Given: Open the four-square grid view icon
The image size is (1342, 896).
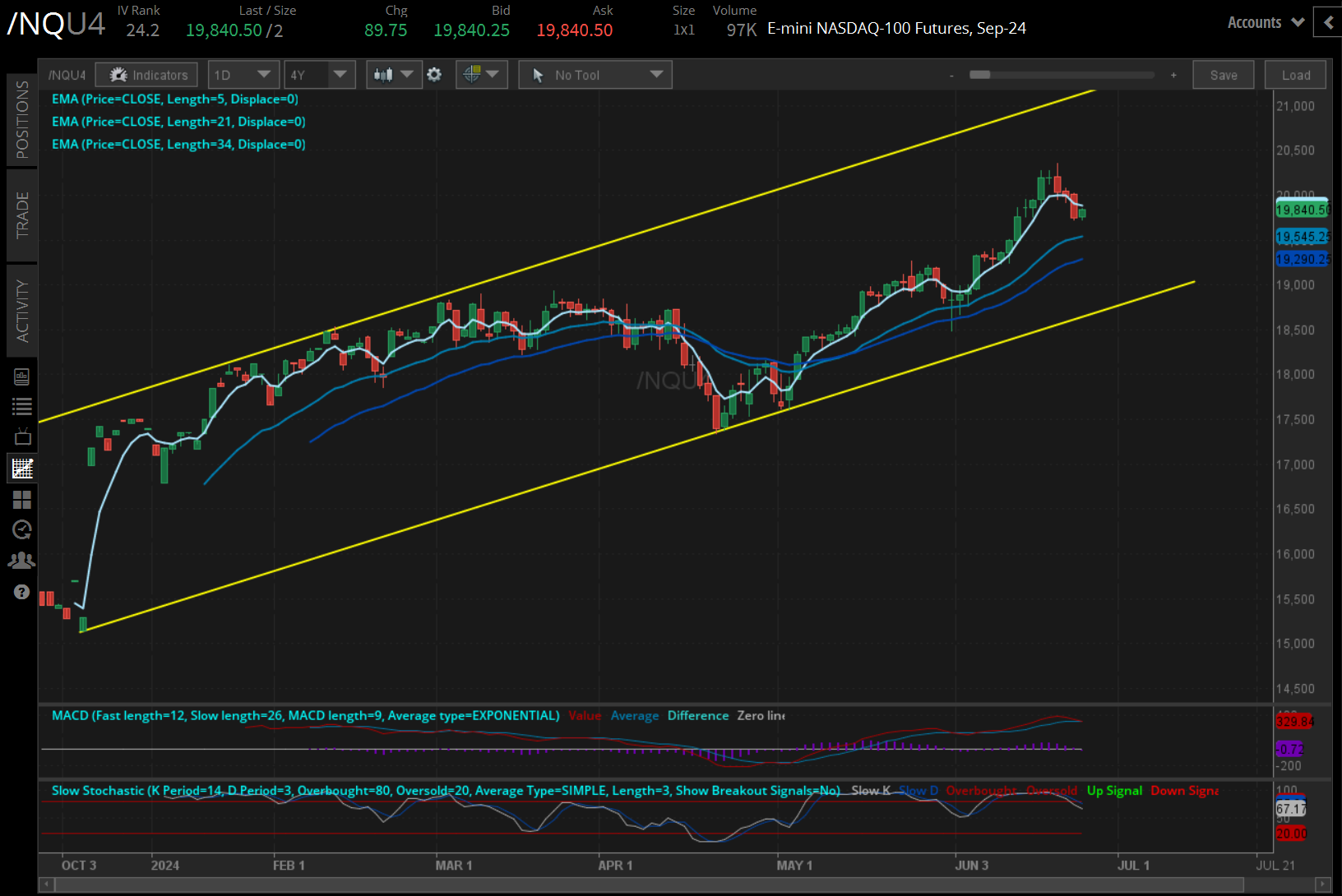Looking at the screenshot, I should [x=22, y=500].
